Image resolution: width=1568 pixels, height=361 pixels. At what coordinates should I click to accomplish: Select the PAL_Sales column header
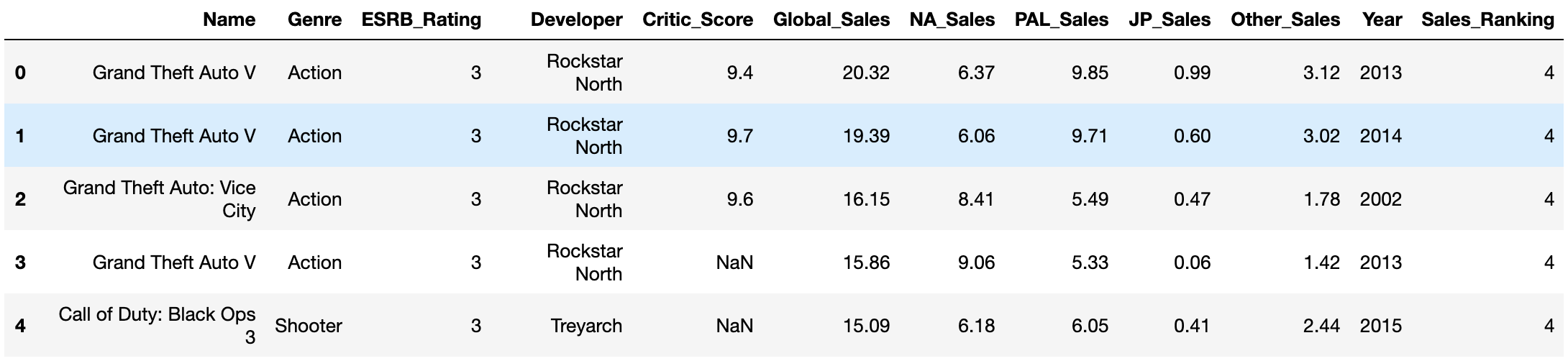[1062, 20]
